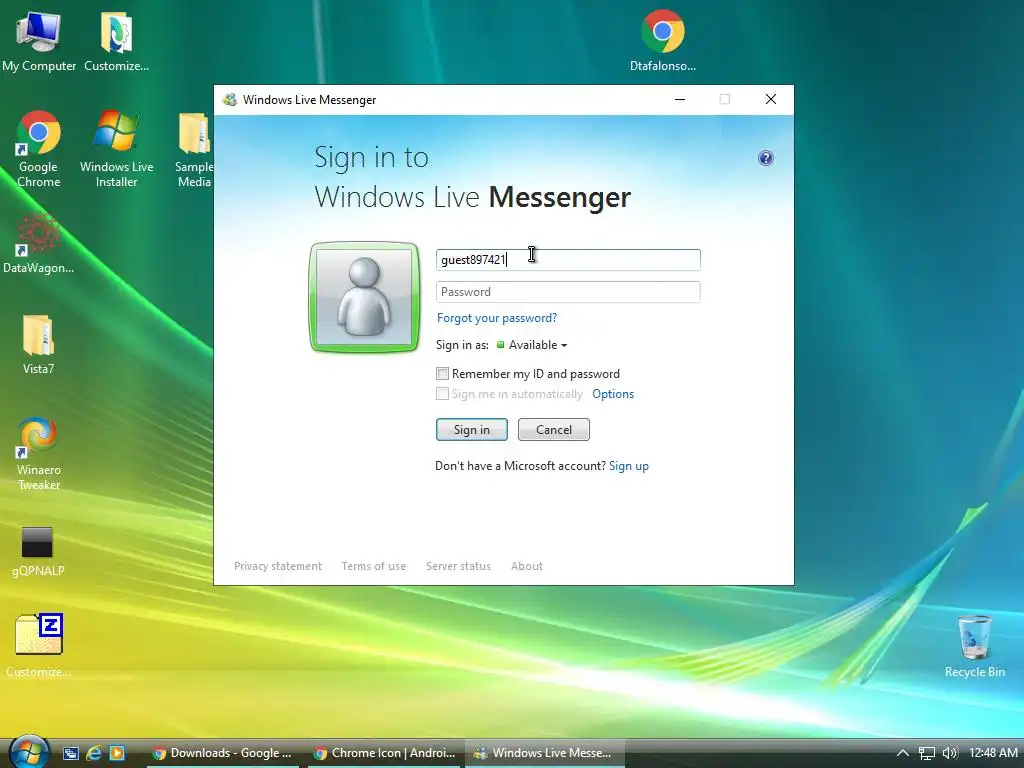
Task: Open the network tray icon
Action: (927, 753)
